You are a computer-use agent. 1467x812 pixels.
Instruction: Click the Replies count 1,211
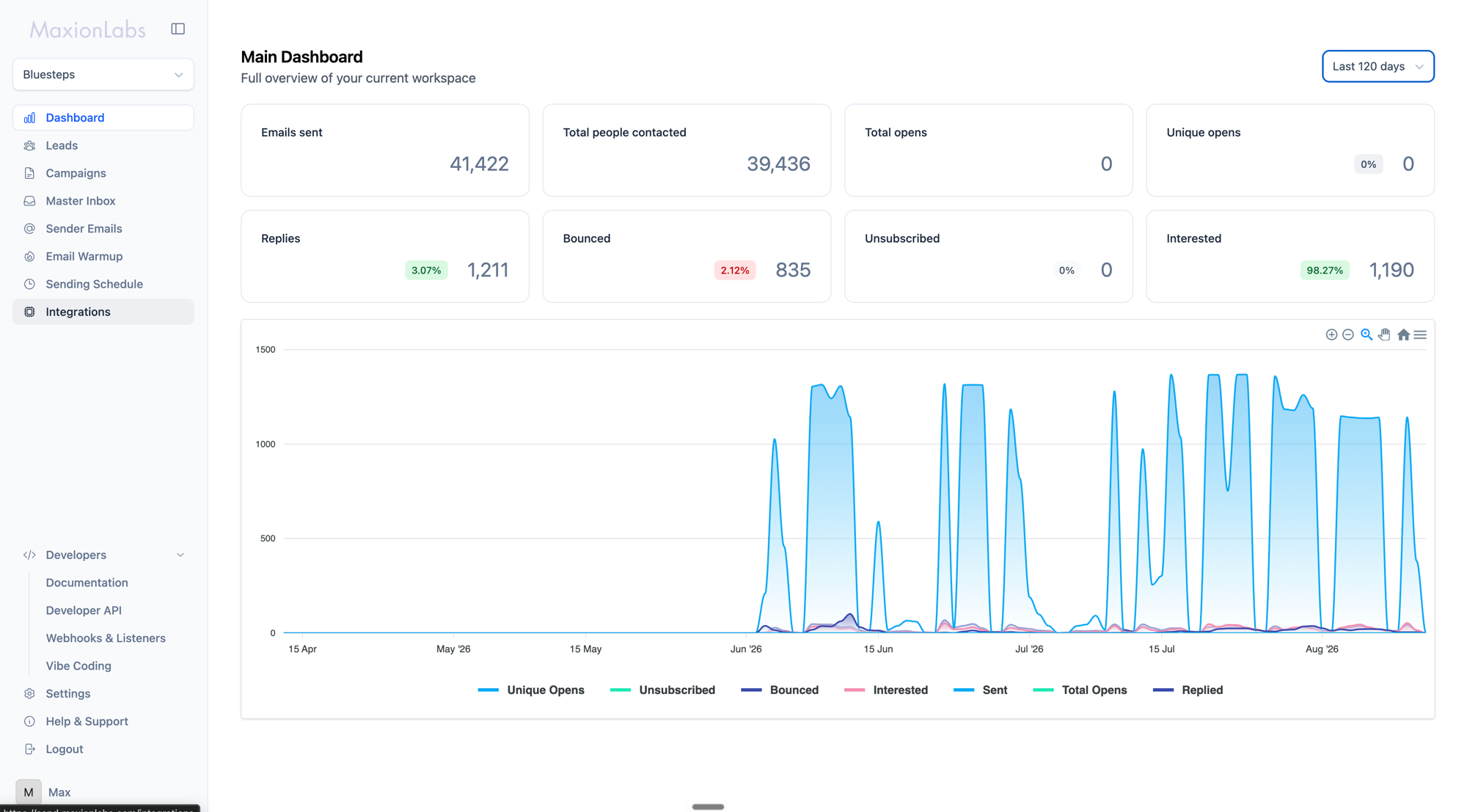point(488,270)
